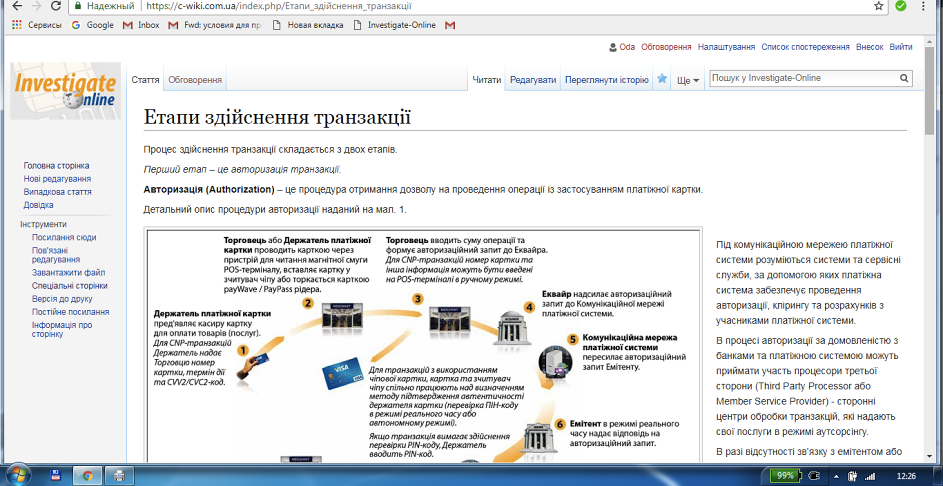Expand the Ще dropdown menu
The height and width of the screenshot is (486, 943).
pos(688,80)
